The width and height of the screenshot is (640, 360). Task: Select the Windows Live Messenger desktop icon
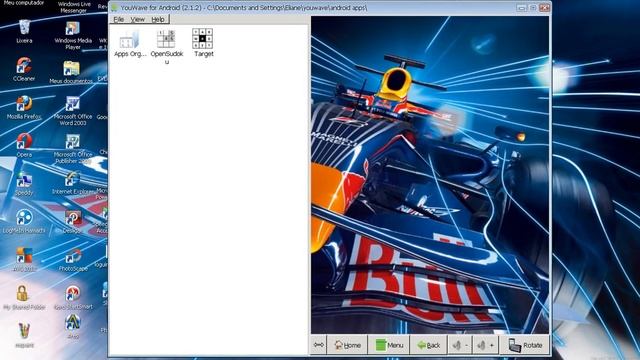click(x=73, y=7)
